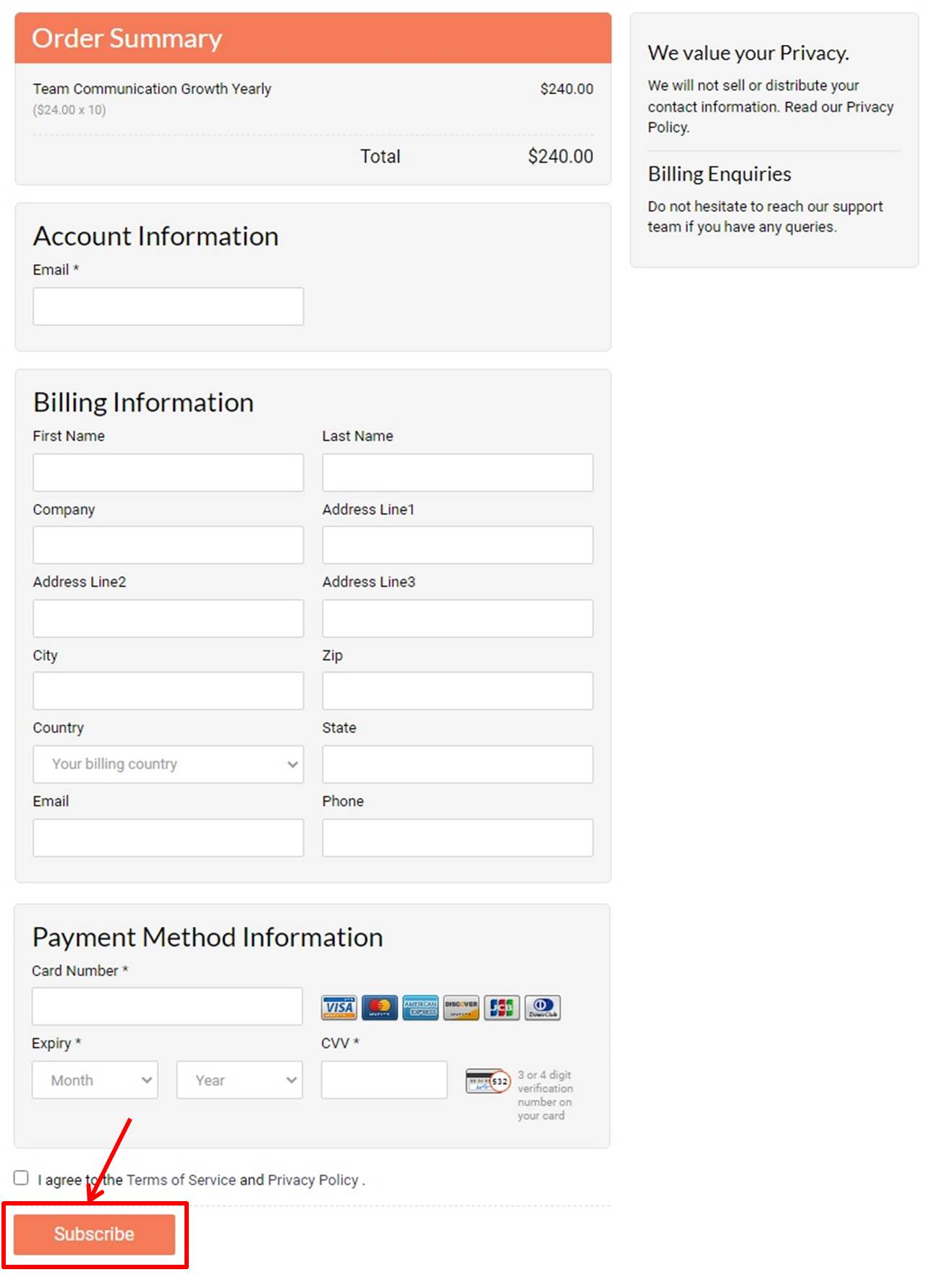Viewport: 952px width, 1280px height.
Task: Click the Address Line2 input field
Action: (168, 619)
